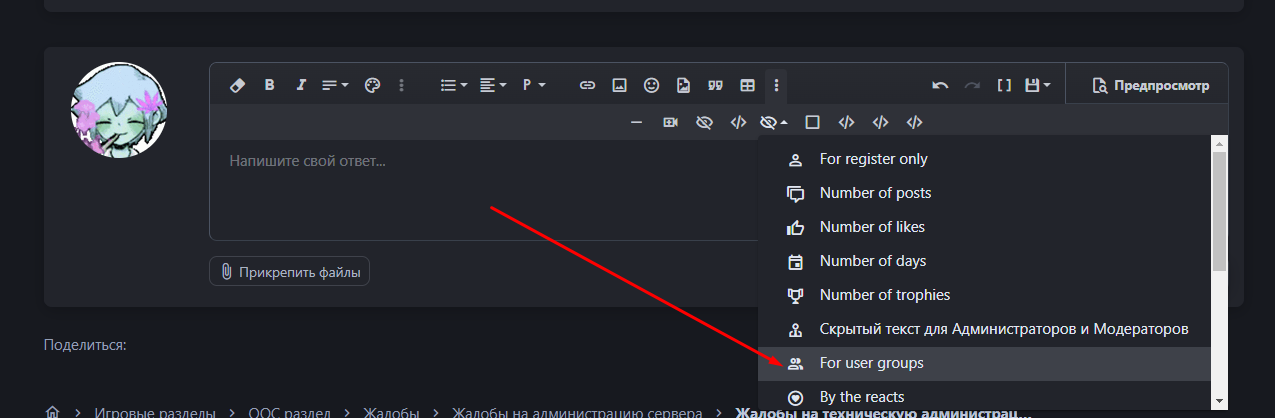
Task: Click the eraser remove formatting icon
Action: [237, 85]
